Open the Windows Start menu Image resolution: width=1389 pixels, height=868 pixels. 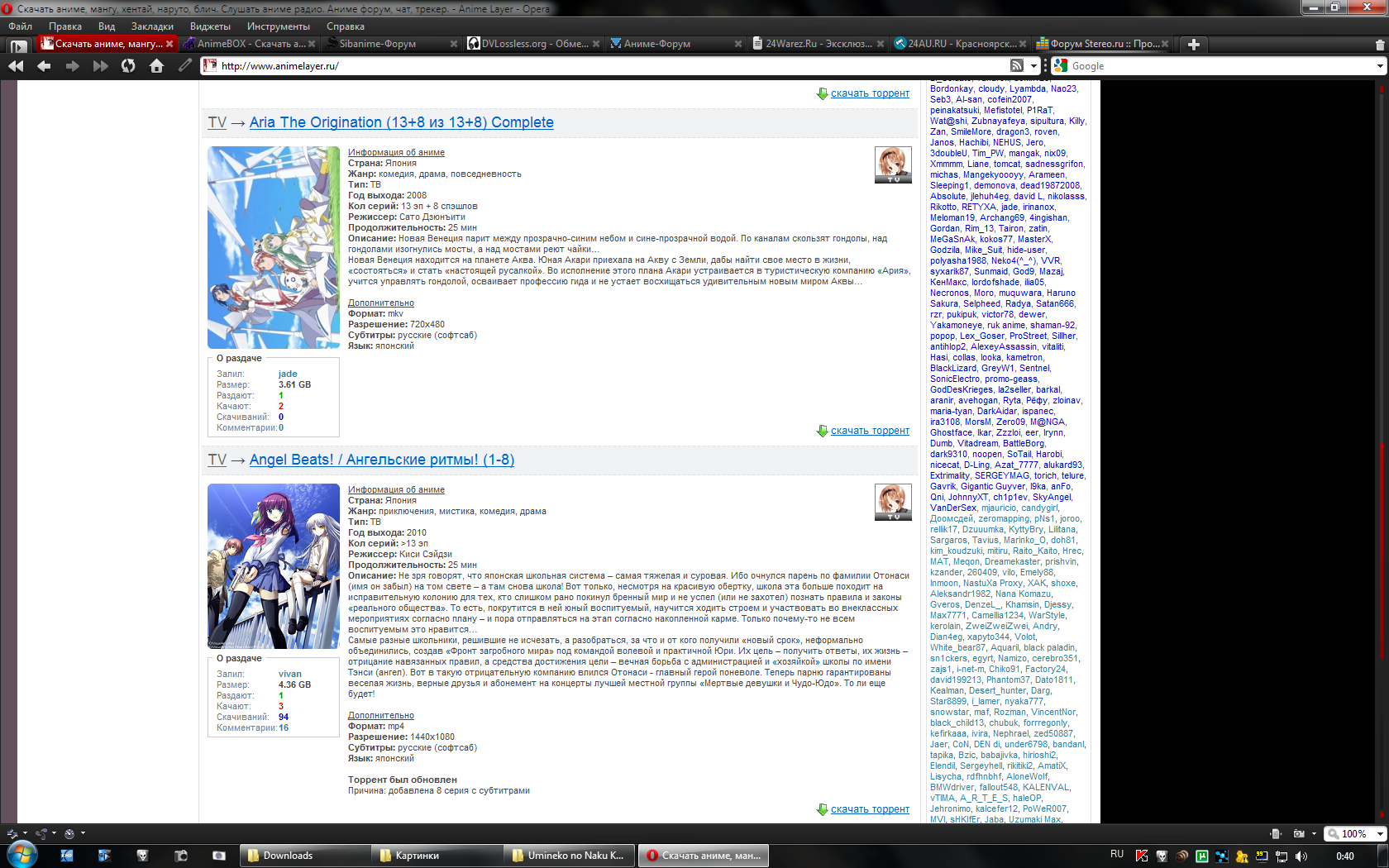(21, 855)
